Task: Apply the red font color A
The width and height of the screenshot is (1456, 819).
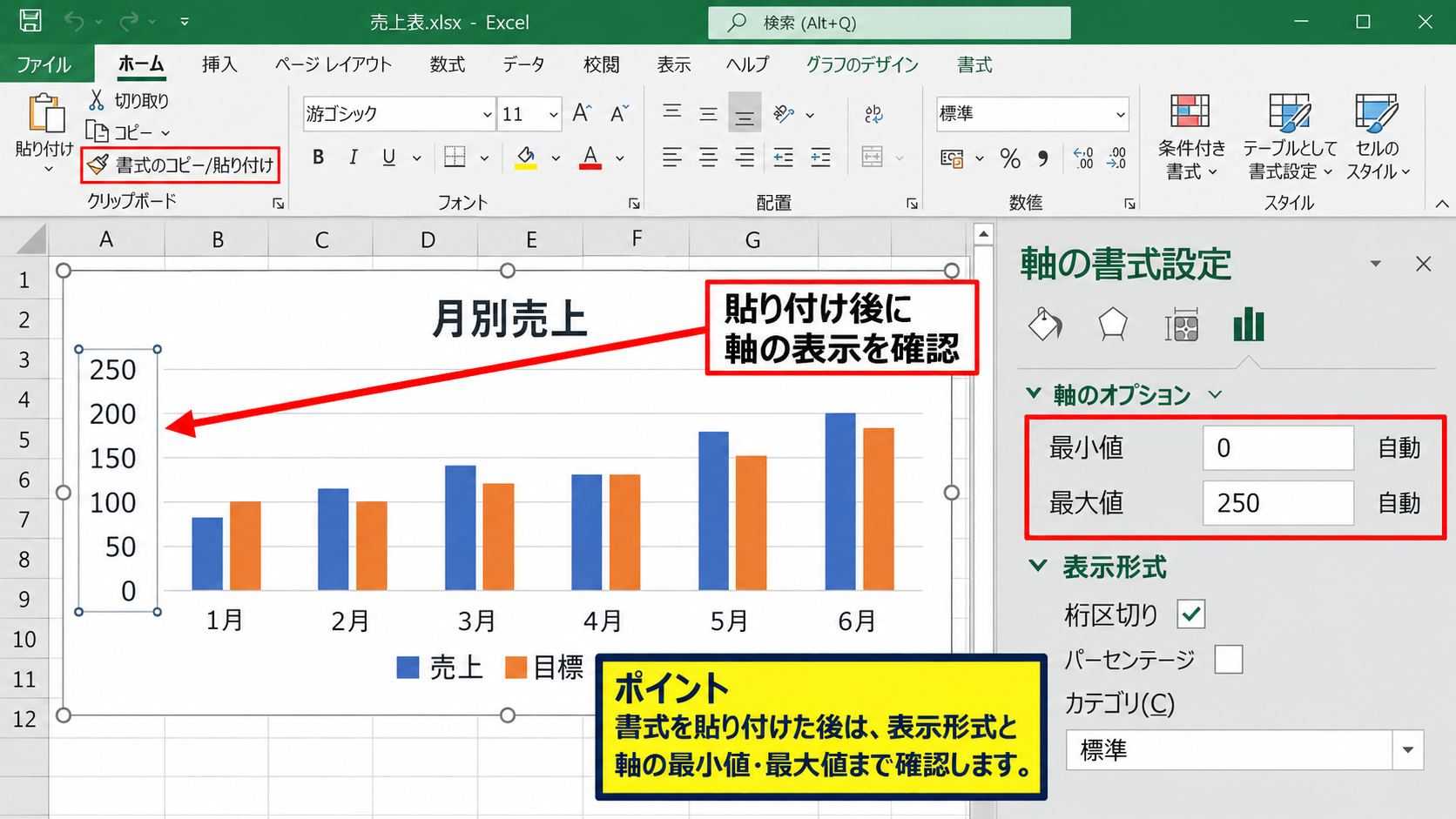Action: click(x=590, y=158)
